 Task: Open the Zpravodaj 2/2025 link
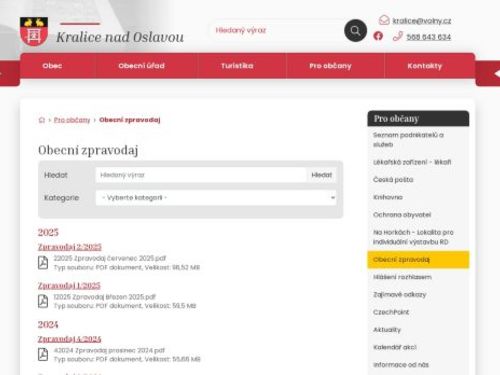point(70,247)
